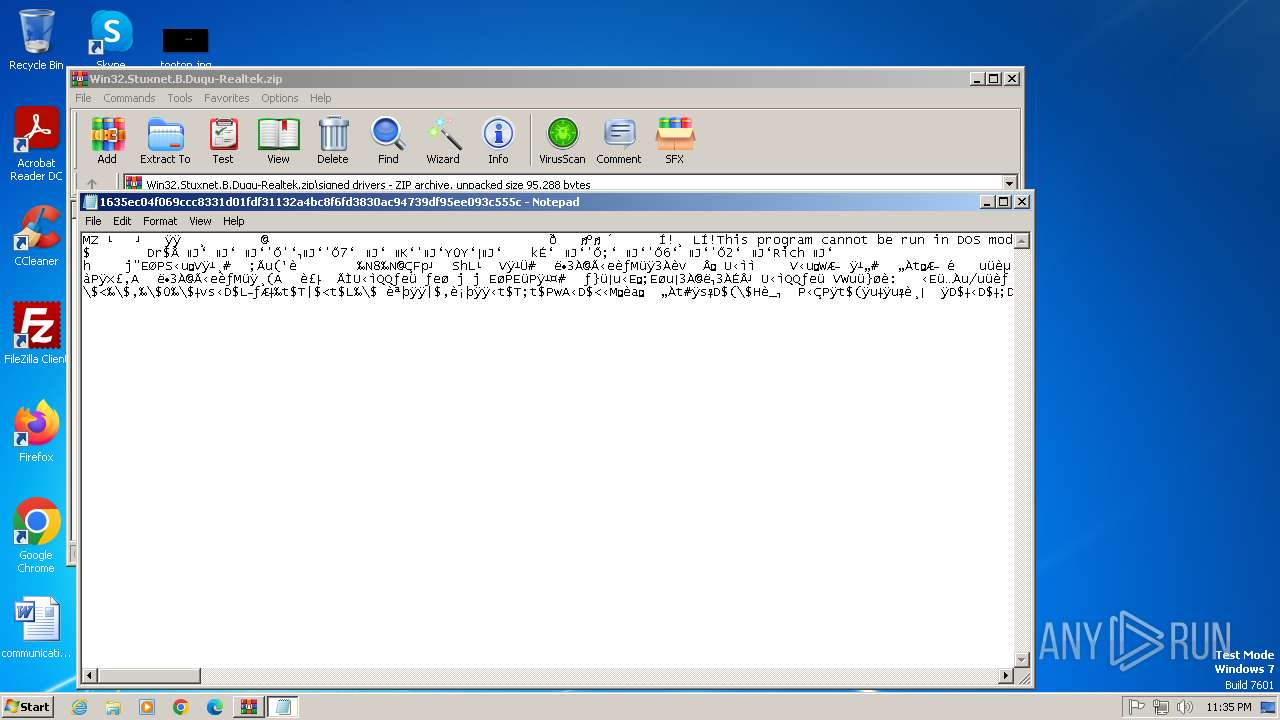Open Find in WinRAR toolbar

(x=388, y=141)
